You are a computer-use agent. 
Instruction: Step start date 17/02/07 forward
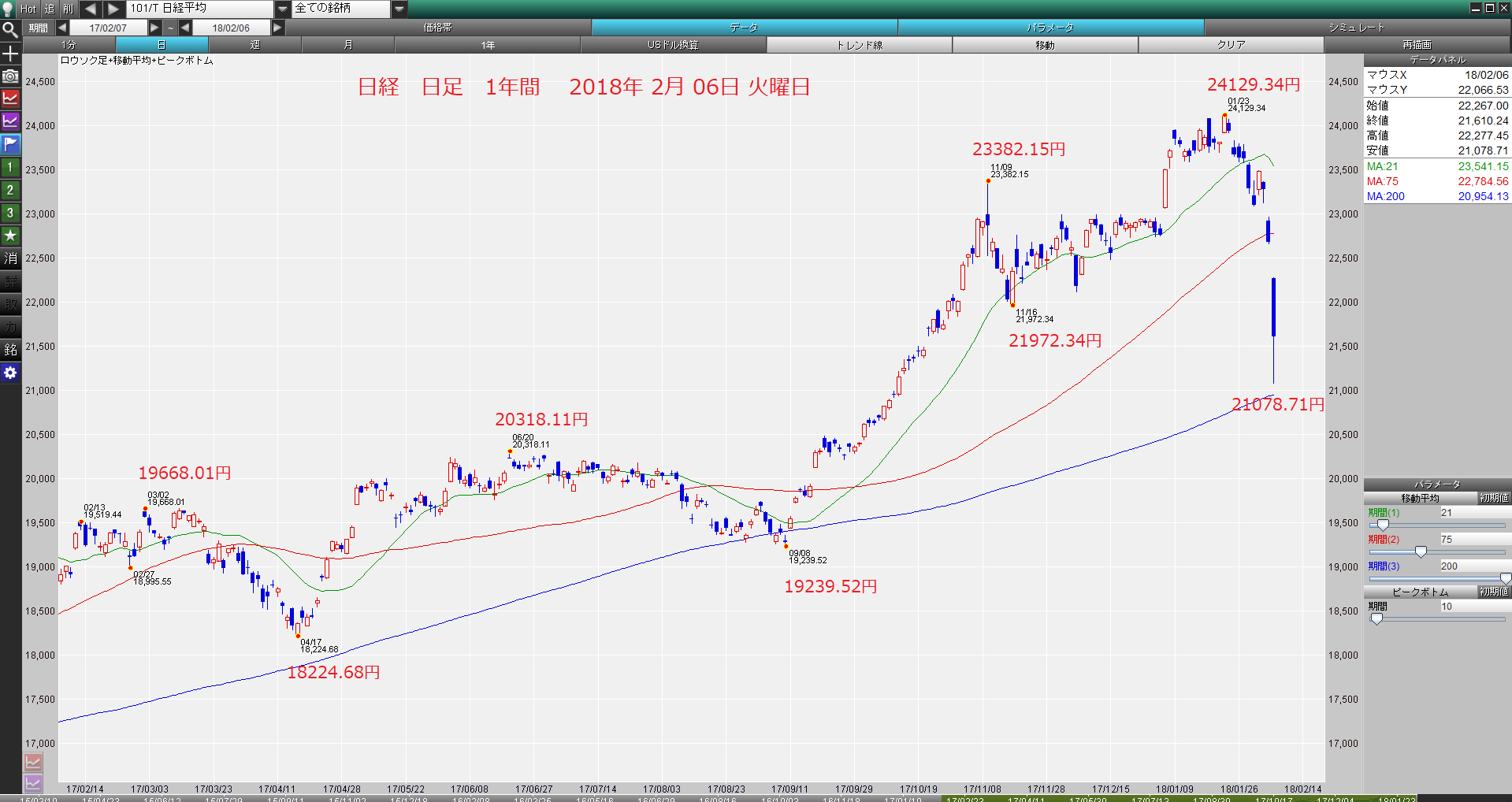(x=154, y=28)
